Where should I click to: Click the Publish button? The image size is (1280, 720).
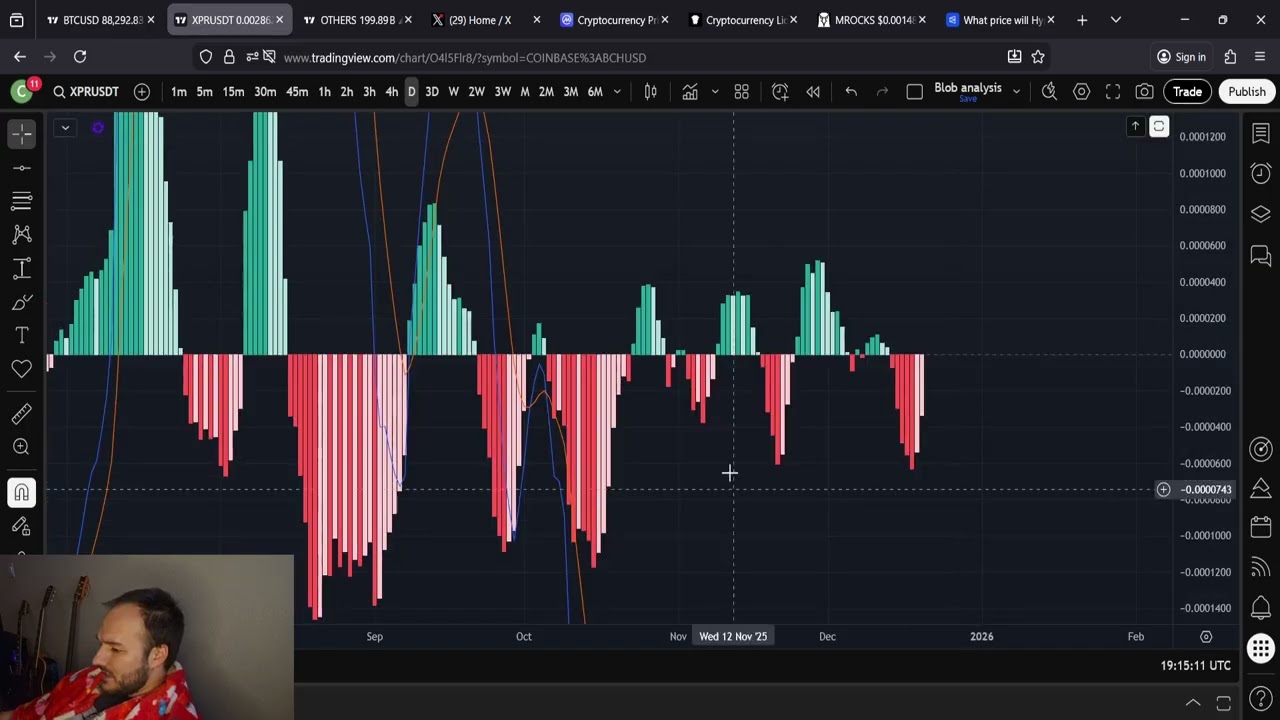1247,92
